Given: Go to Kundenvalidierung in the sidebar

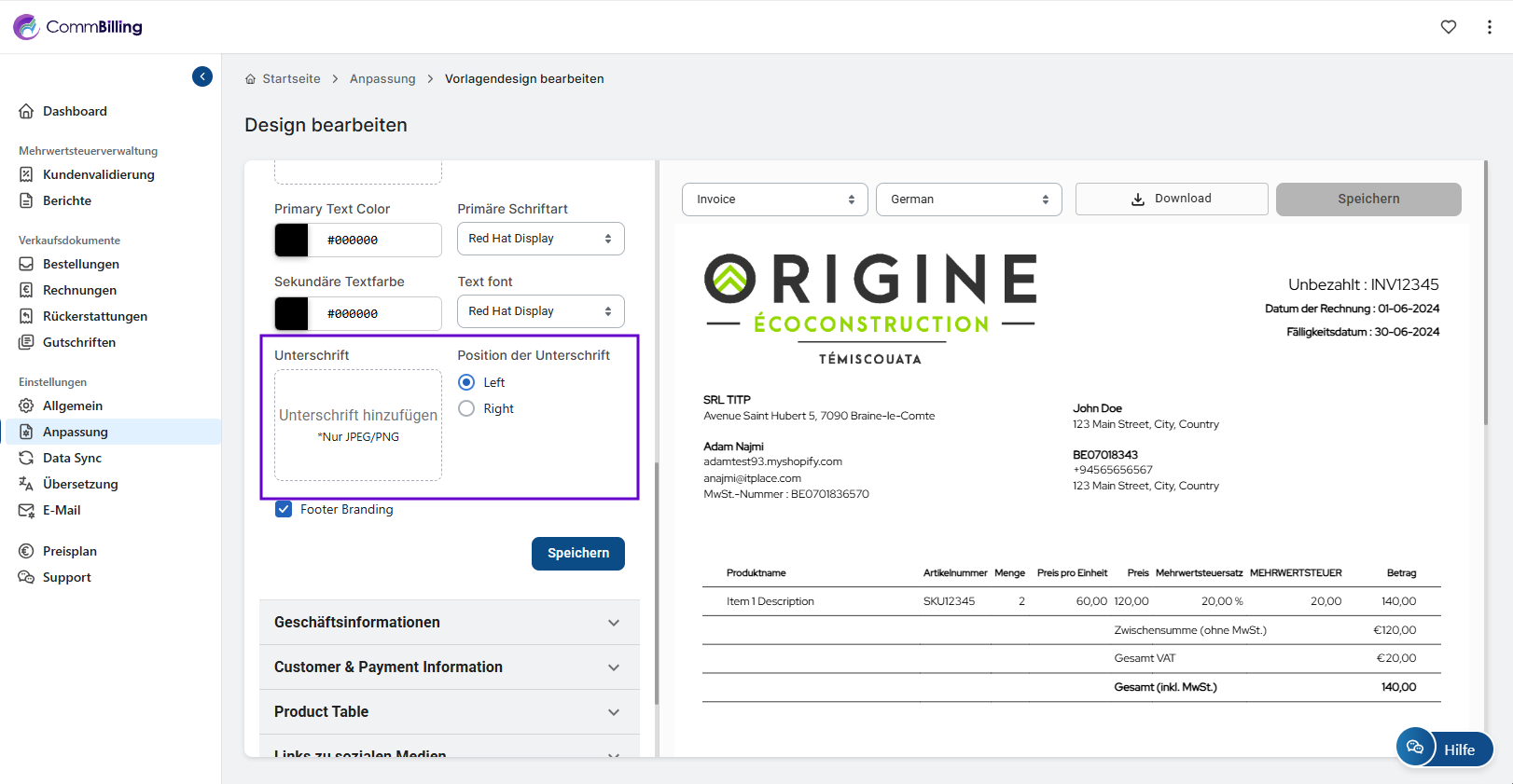Looking at the screenshot, I should 98,174.
